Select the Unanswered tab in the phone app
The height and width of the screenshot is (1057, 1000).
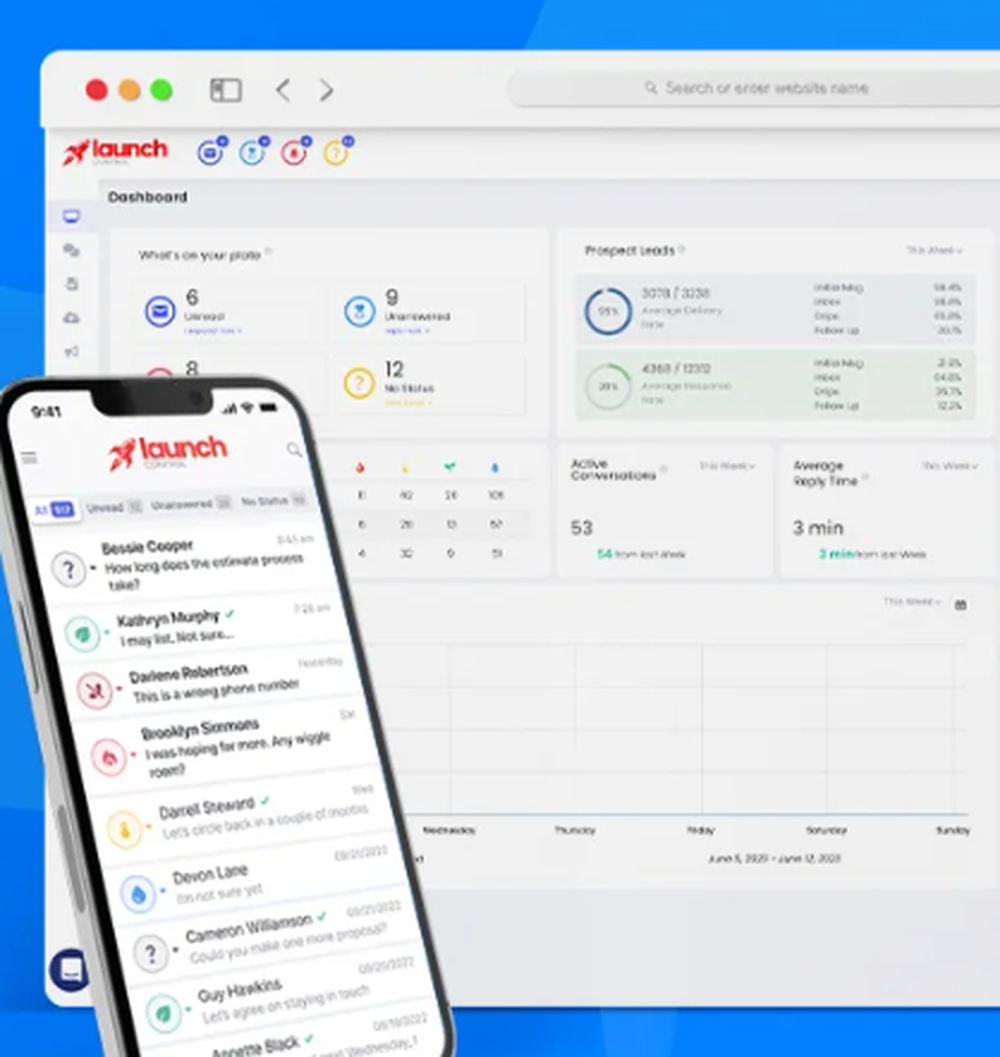(x=191, y=504)
